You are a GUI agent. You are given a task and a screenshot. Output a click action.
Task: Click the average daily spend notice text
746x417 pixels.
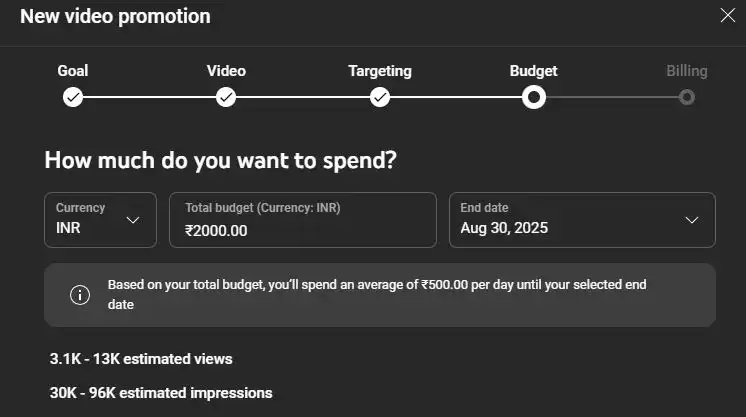(377, 294)
